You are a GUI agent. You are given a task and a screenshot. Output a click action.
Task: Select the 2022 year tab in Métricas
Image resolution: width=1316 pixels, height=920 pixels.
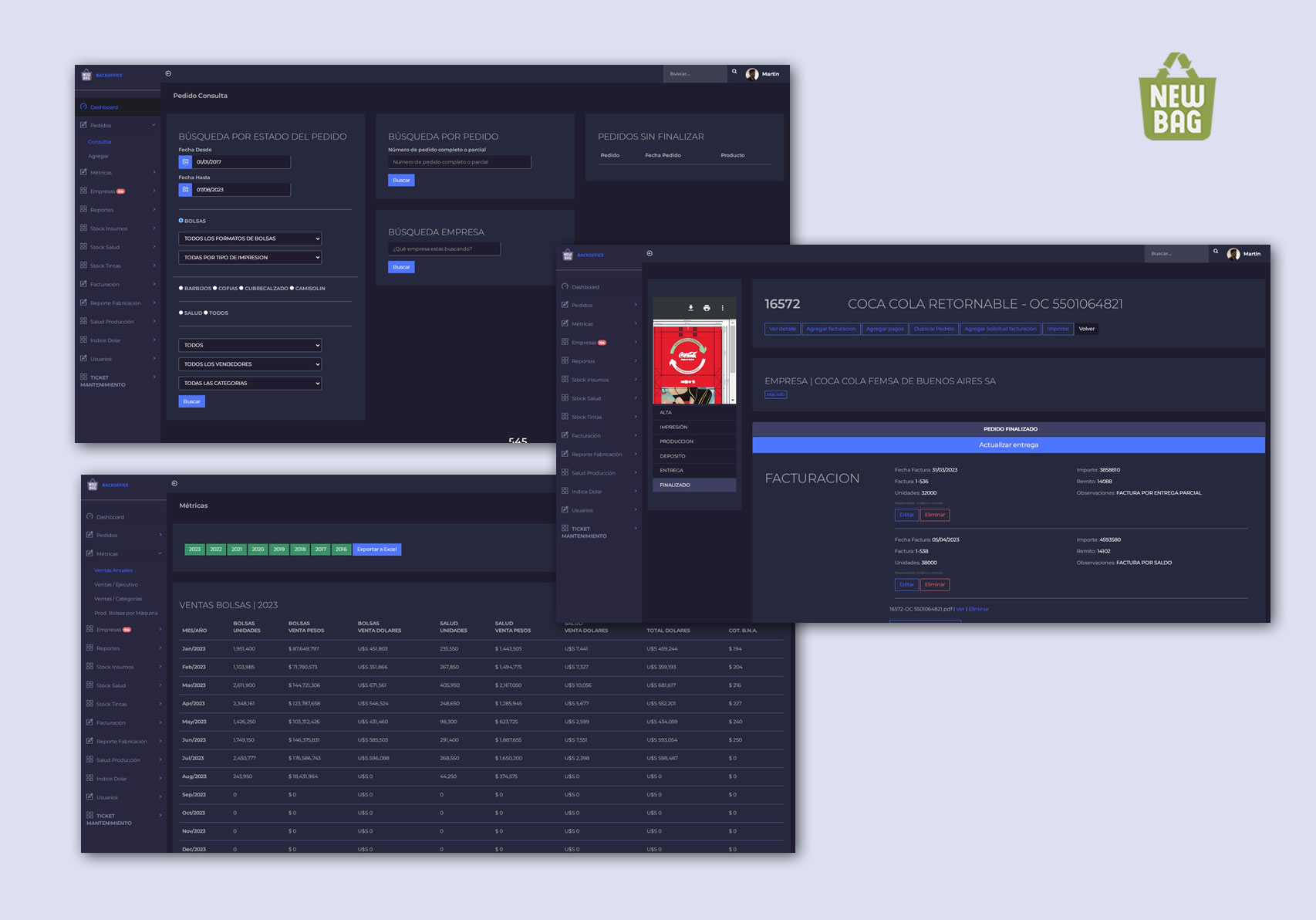click(216, 550)
